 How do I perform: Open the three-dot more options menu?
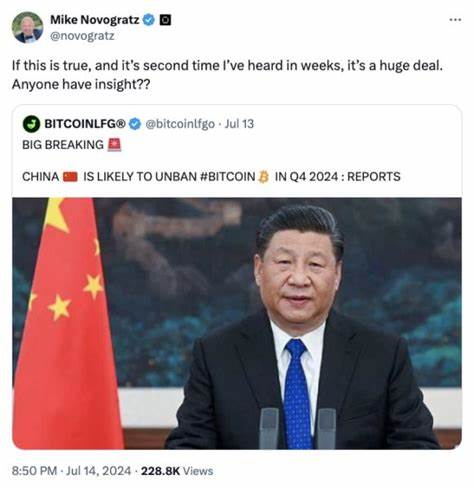point(455,20)
